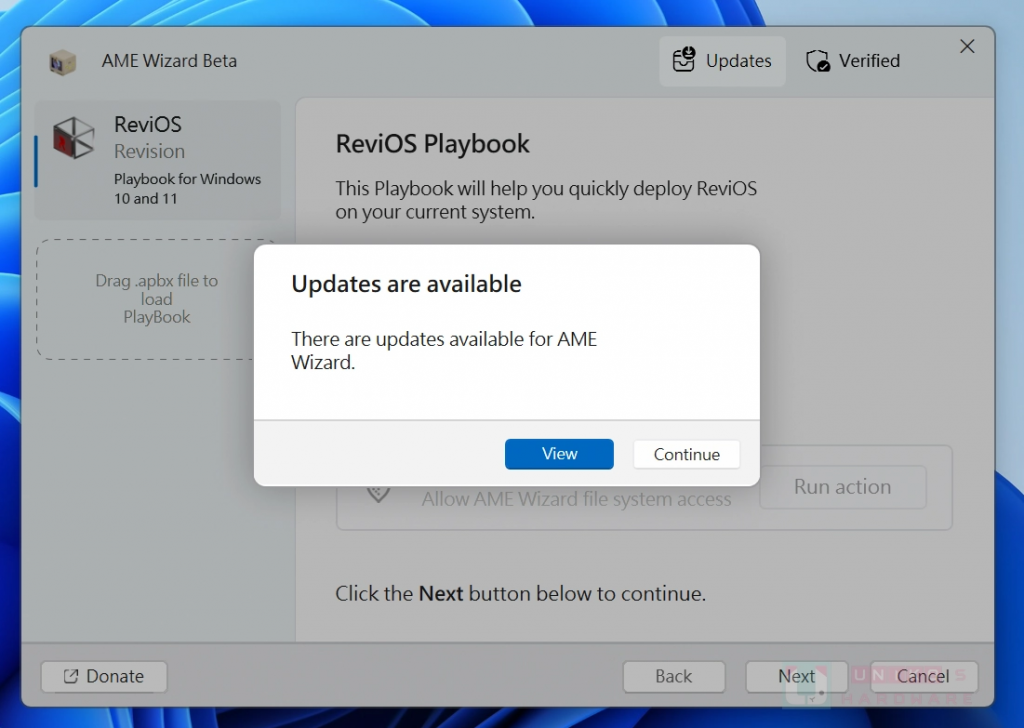Click View in the updates dialog

(x=559, y=454)
